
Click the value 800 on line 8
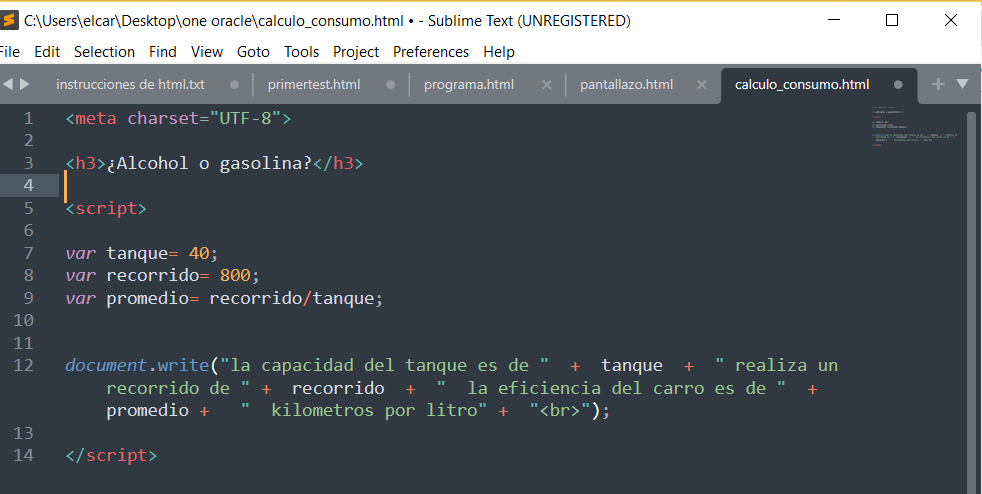[235, 276]
